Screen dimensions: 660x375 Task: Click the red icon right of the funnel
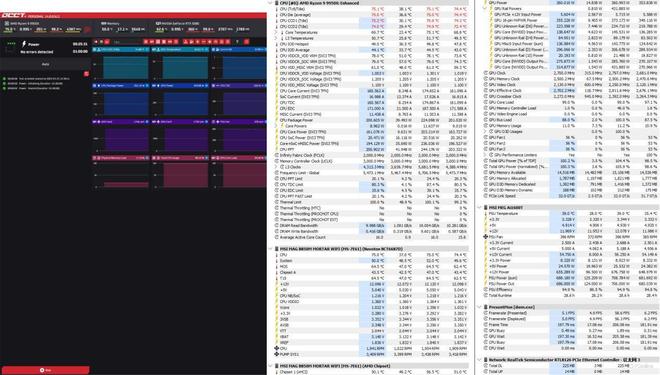[247, 42]
